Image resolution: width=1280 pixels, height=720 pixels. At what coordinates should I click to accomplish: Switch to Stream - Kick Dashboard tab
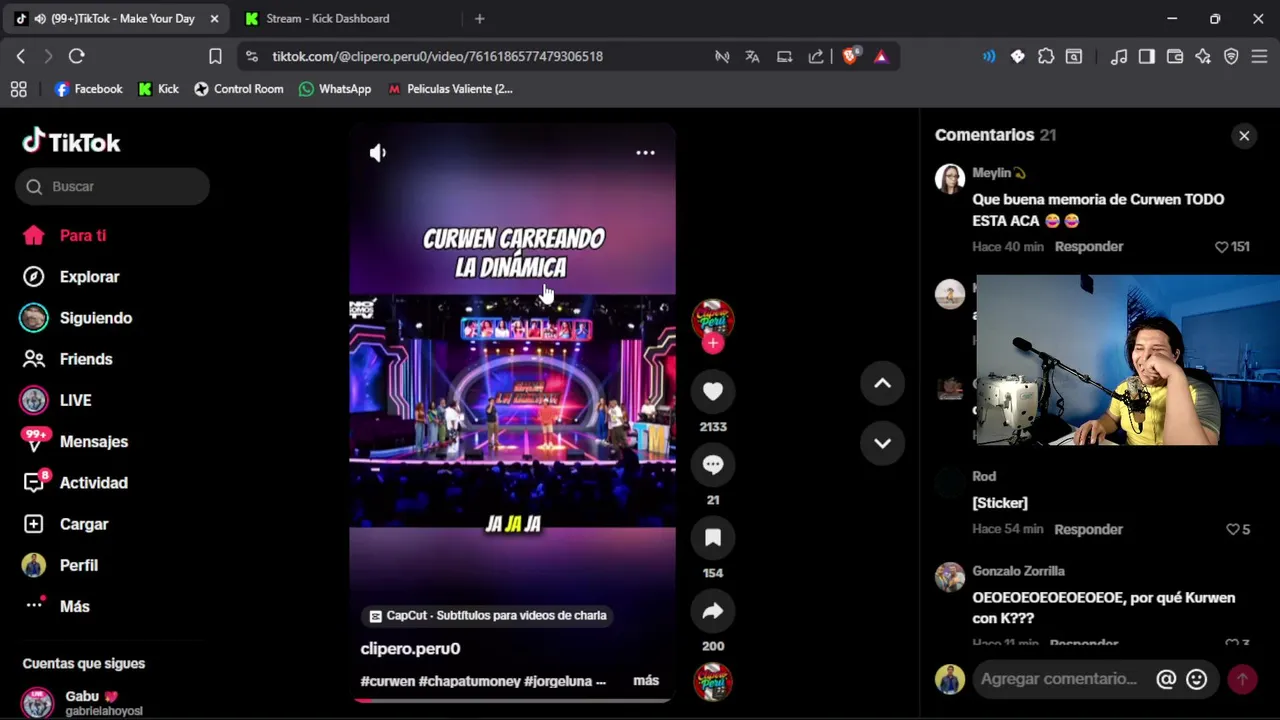click(x=328, y=18)
